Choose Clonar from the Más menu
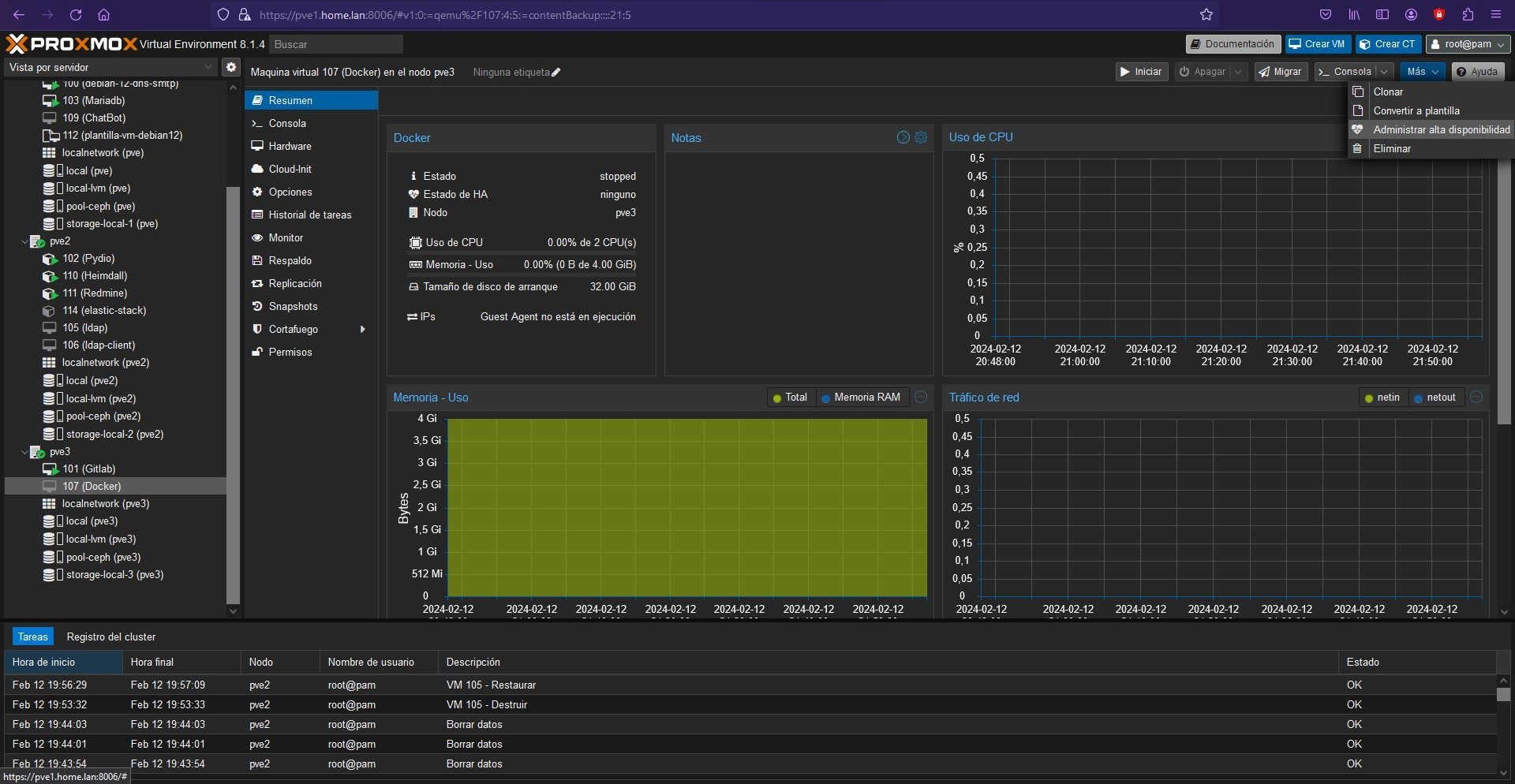 tap(1431, 91)
